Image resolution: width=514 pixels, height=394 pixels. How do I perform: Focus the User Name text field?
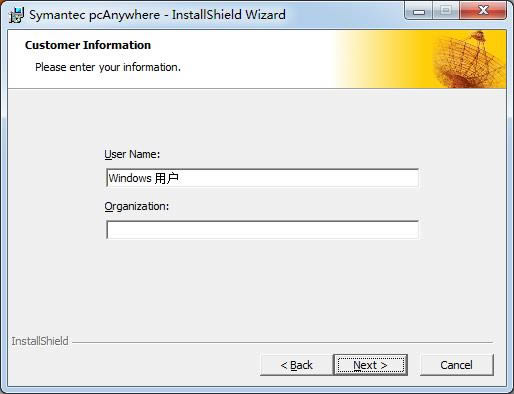click(262, 178)
